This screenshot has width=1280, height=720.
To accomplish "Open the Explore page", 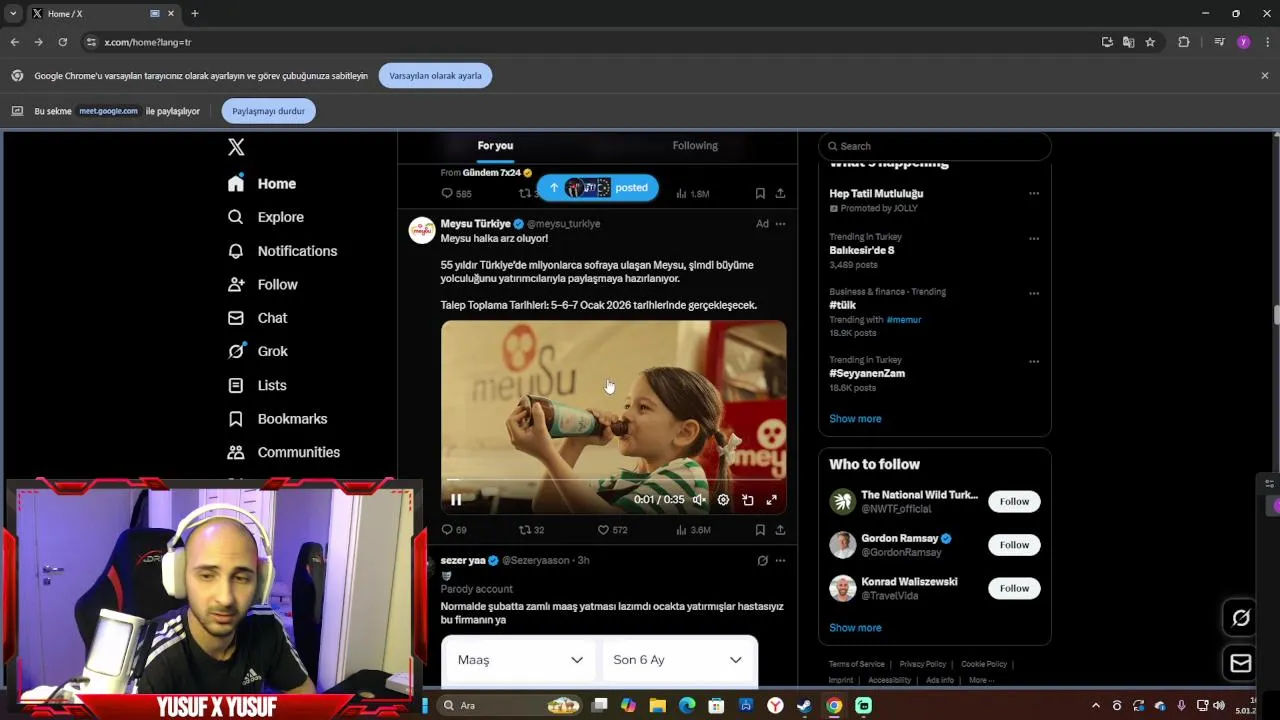I will (265, 217).
